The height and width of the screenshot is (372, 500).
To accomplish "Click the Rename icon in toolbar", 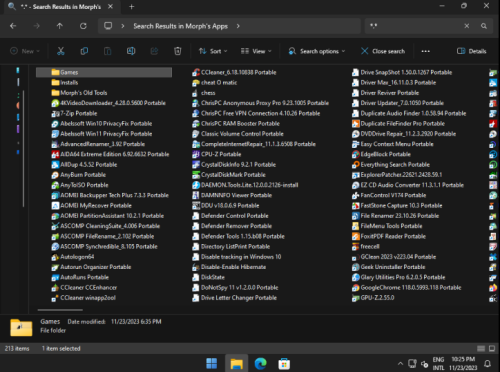I will pos(131,51).
